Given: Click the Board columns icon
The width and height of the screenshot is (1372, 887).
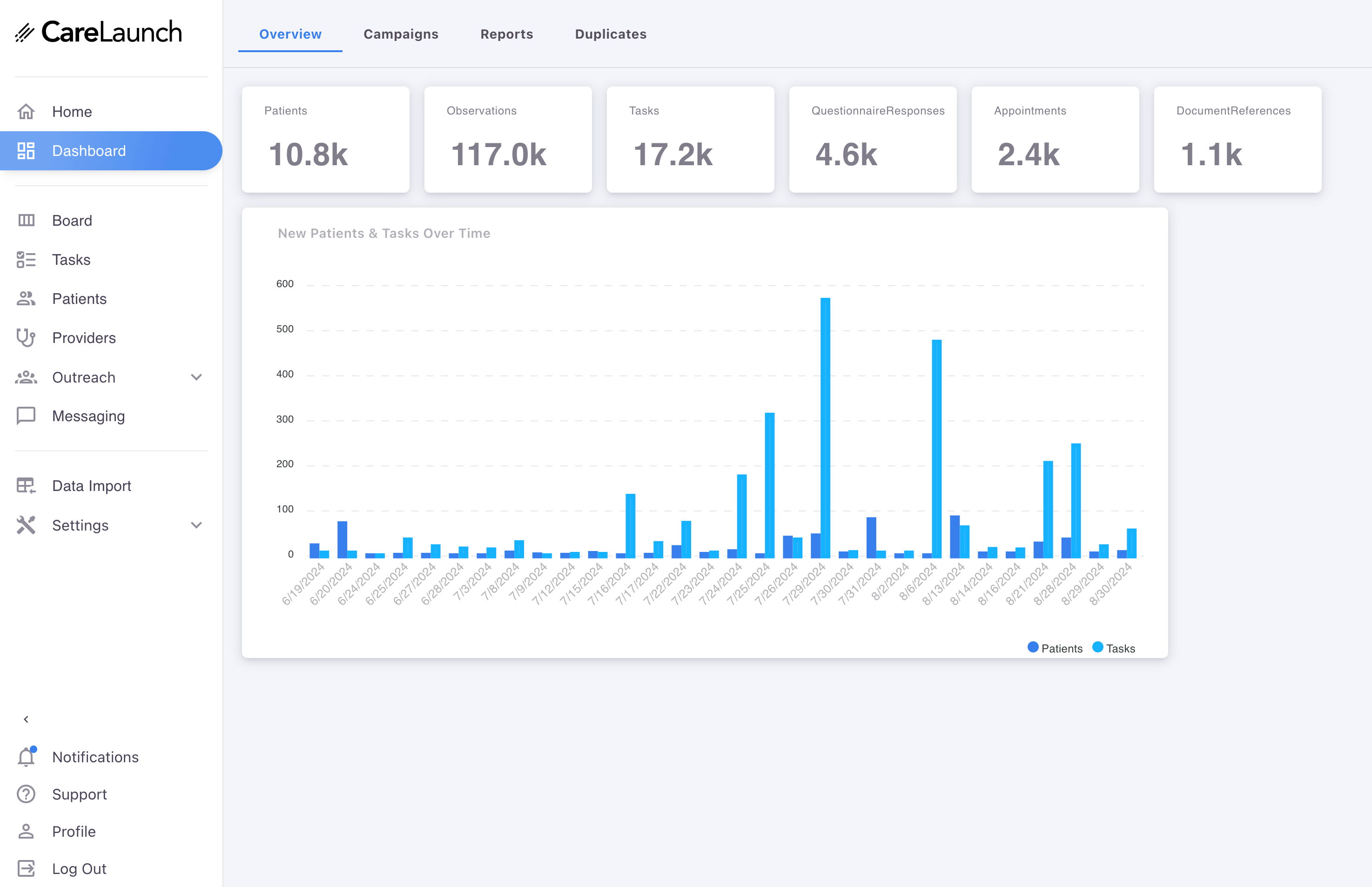Looking at the screenshot, I should click(x=26, y=221).
